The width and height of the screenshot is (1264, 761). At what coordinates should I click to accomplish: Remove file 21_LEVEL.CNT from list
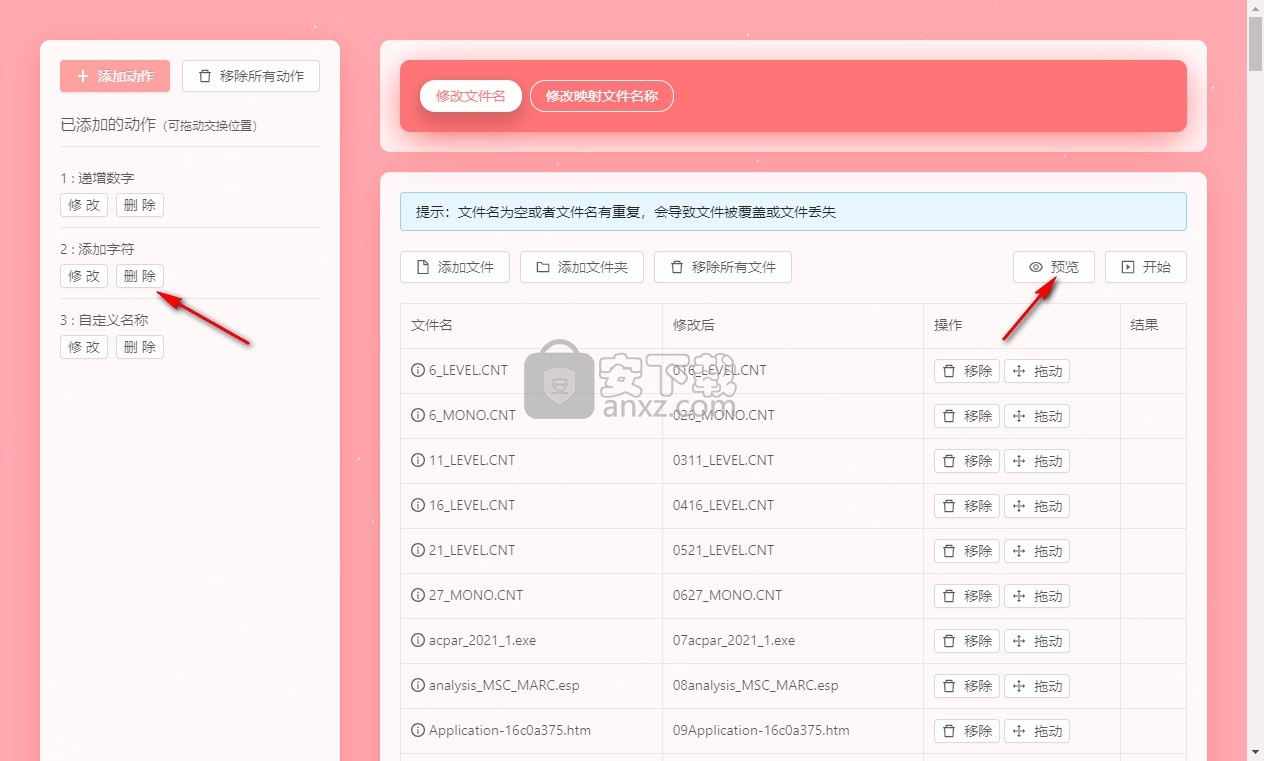click(967, 551)
